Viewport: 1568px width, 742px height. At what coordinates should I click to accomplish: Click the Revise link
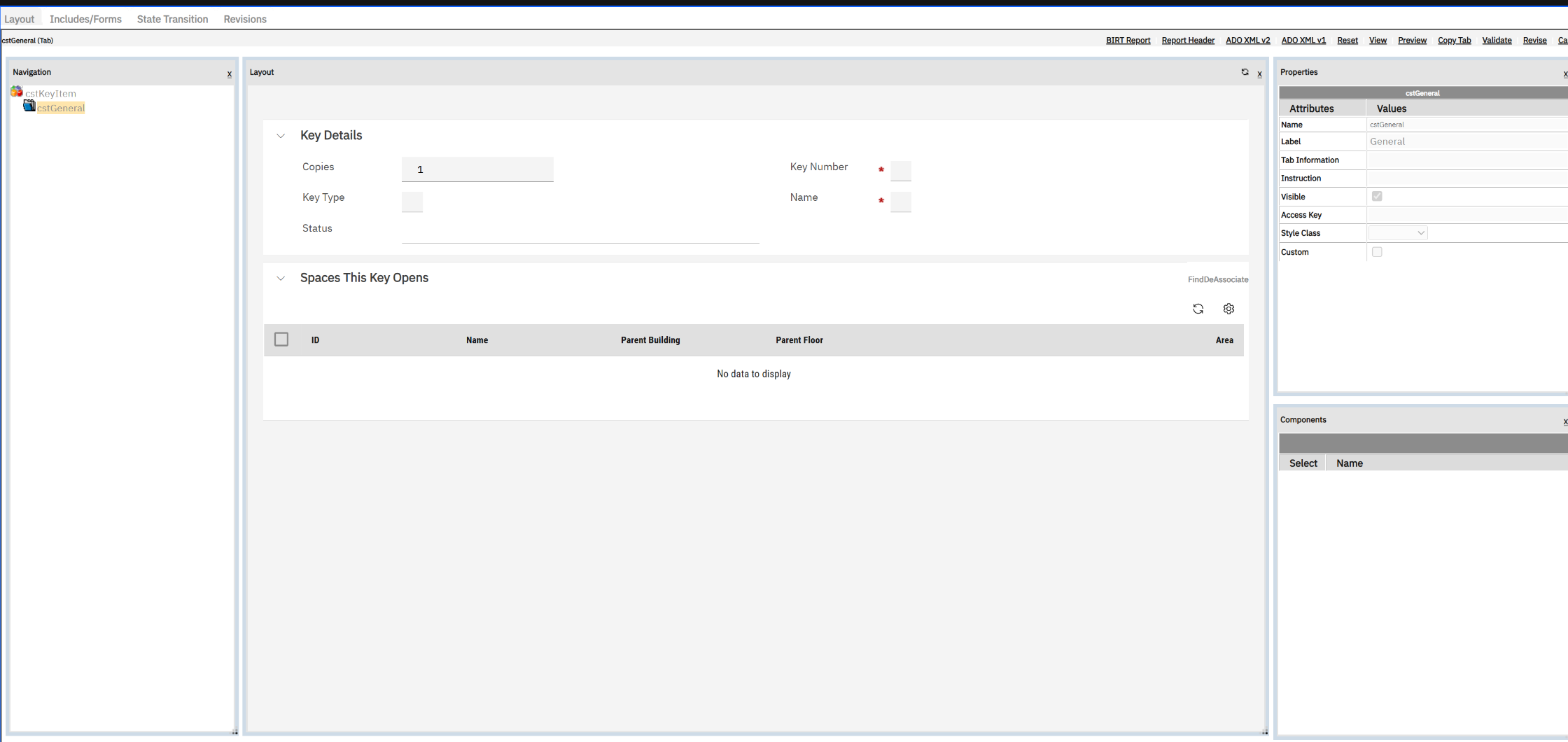[x=1534, y=41]
